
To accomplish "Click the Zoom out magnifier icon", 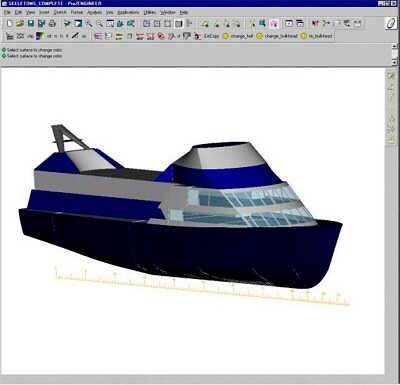I will (x=100, y=24).
